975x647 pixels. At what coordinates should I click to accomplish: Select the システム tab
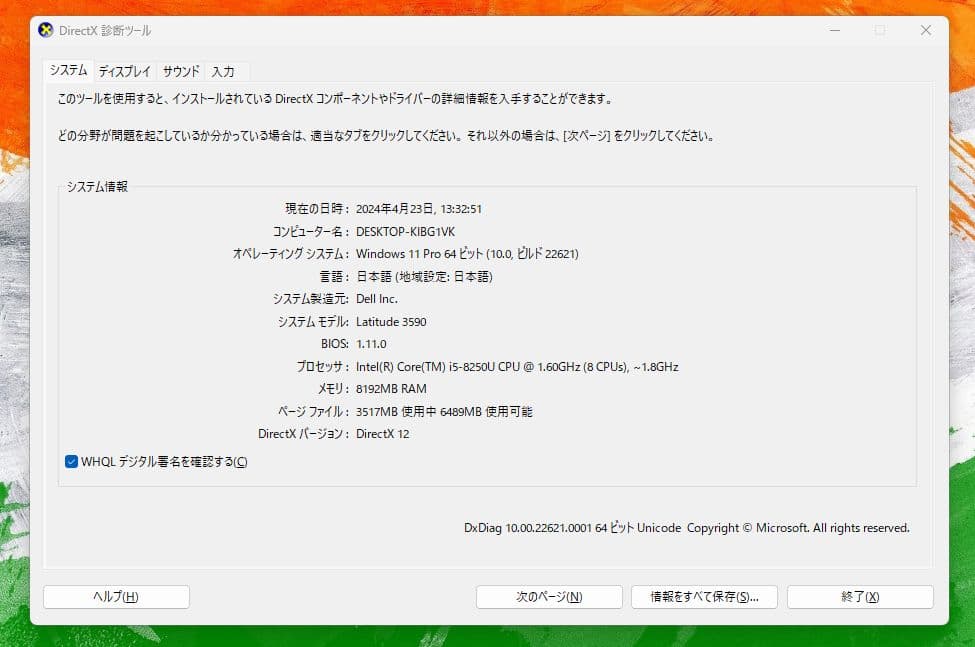68,71
